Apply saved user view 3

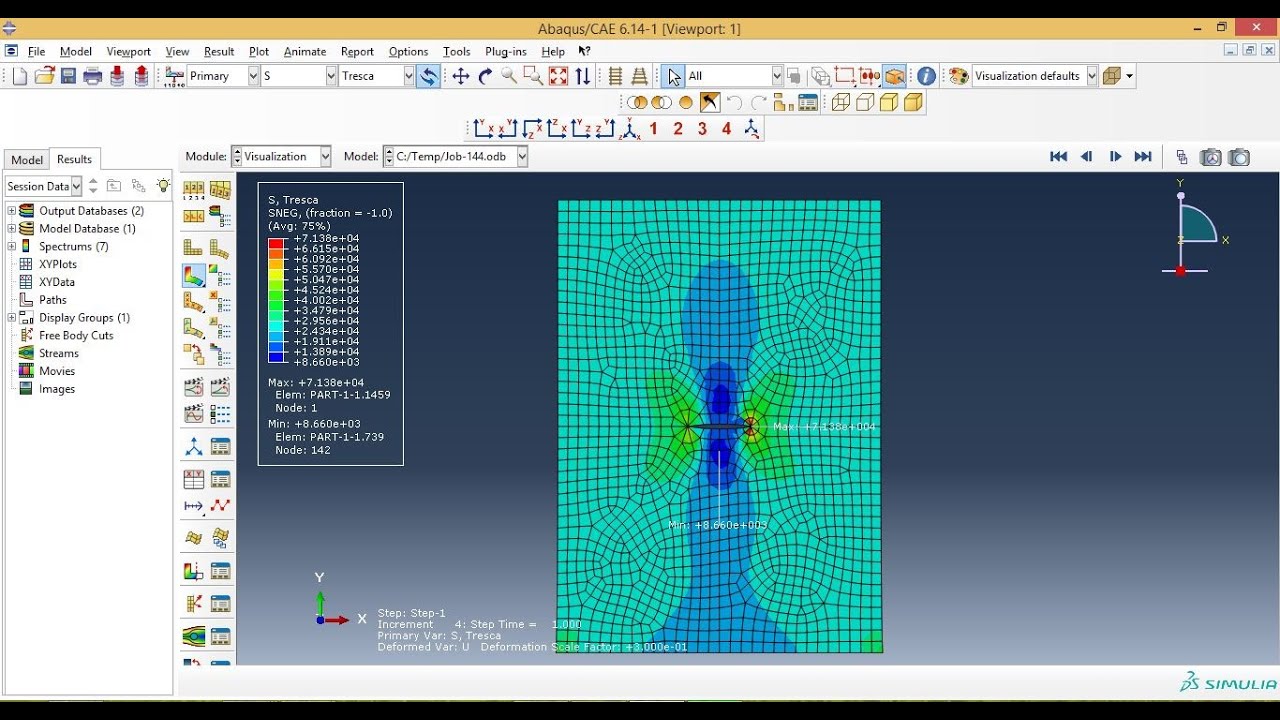(702, 129)
